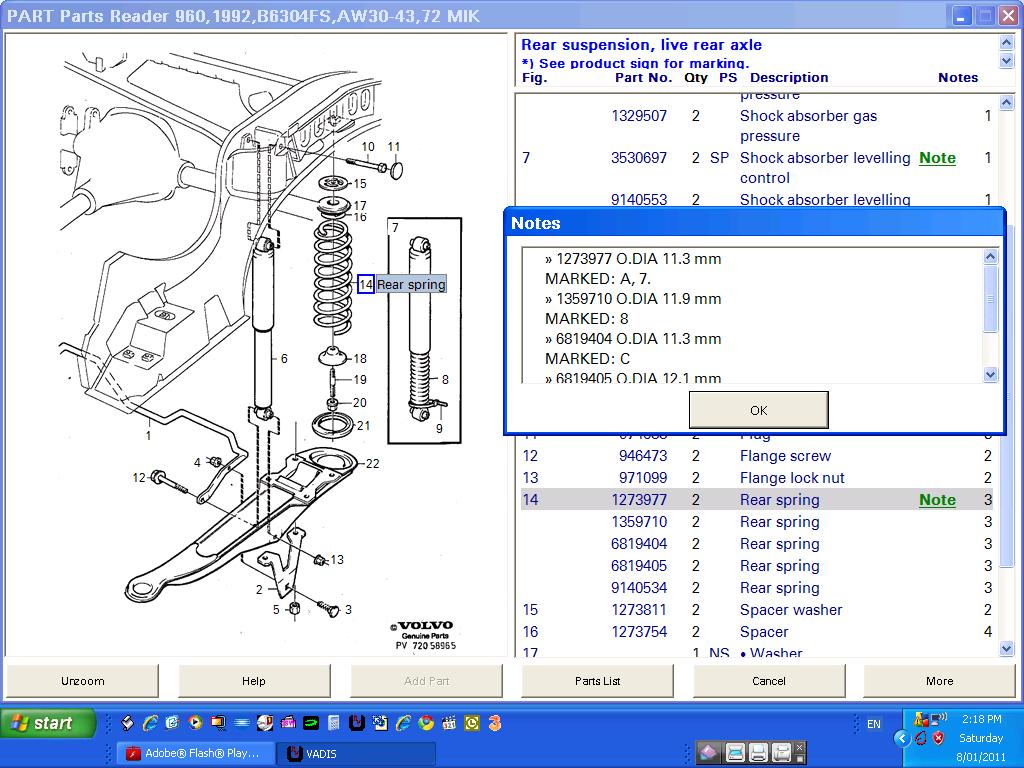This screenshot has width=1024, height=768.
Task: Click the Unzoom button
Action: 82,681
